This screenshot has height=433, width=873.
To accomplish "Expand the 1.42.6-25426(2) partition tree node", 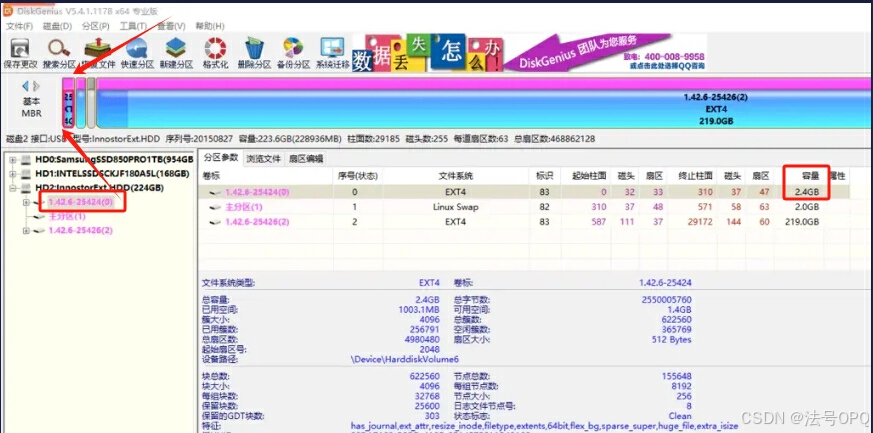I will [x=26, y=230].
